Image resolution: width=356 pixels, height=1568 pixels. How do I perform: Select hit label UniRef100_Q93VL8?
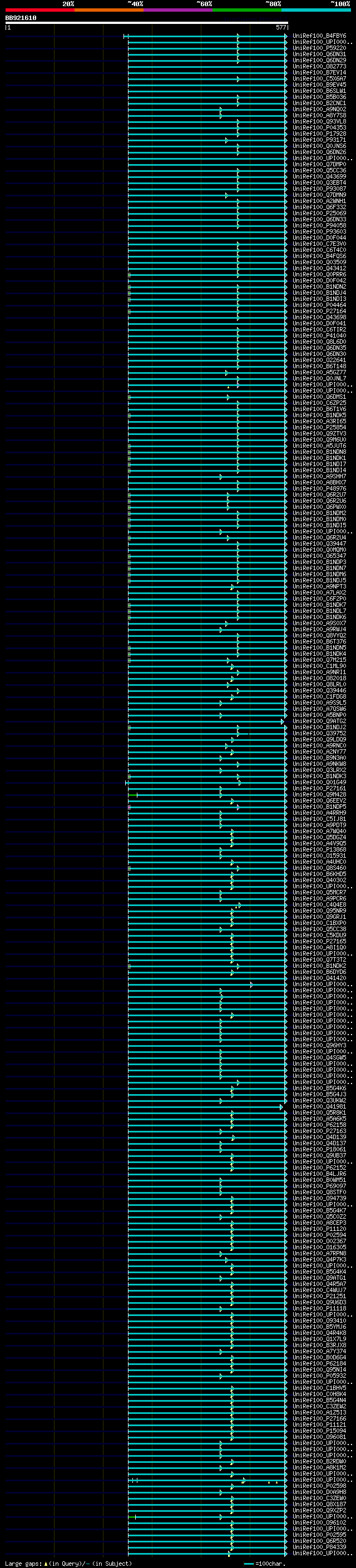(319, 122)
